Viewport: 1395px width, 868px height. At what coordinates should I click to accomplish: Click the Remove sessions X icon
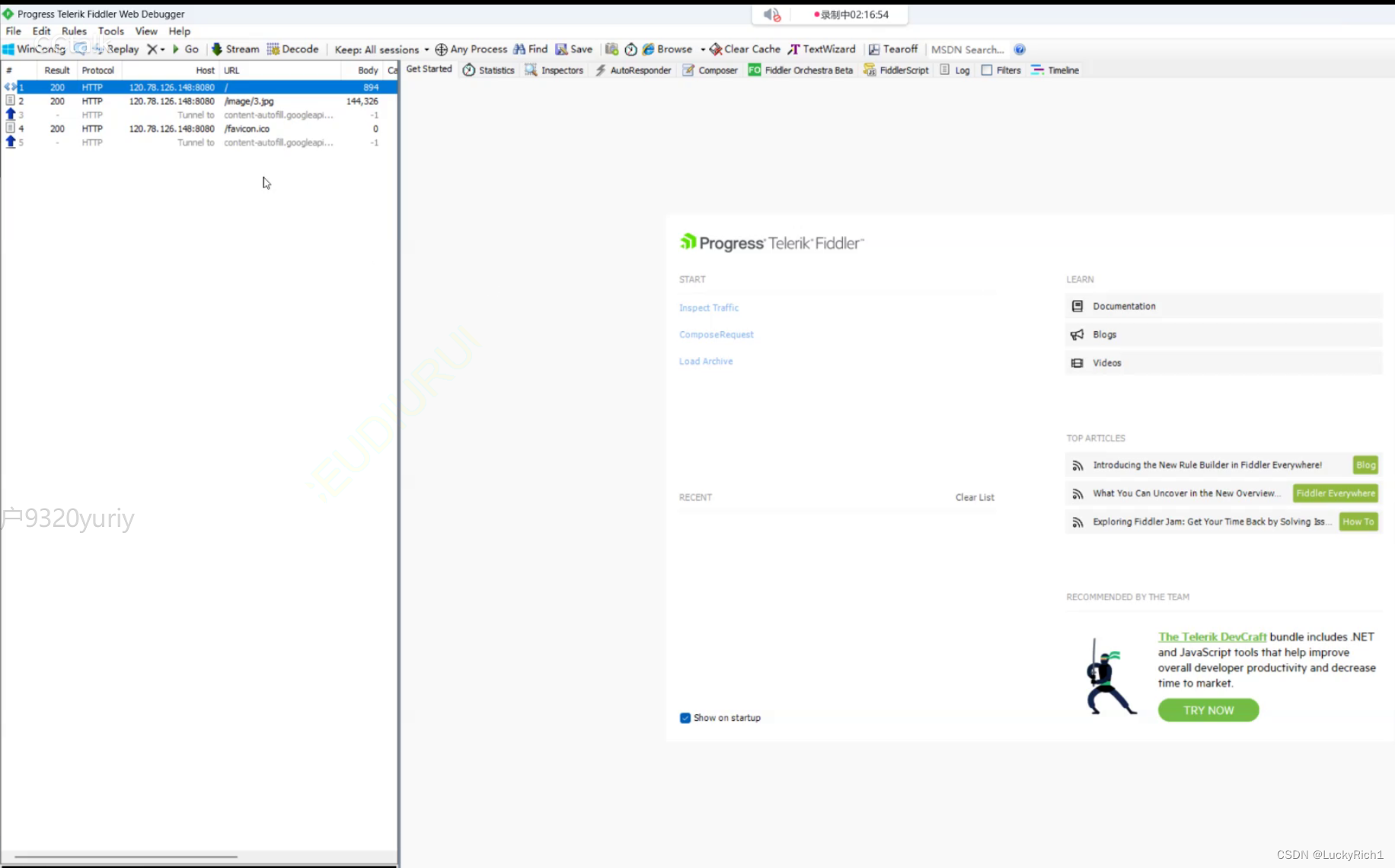(x=152, y=49)
